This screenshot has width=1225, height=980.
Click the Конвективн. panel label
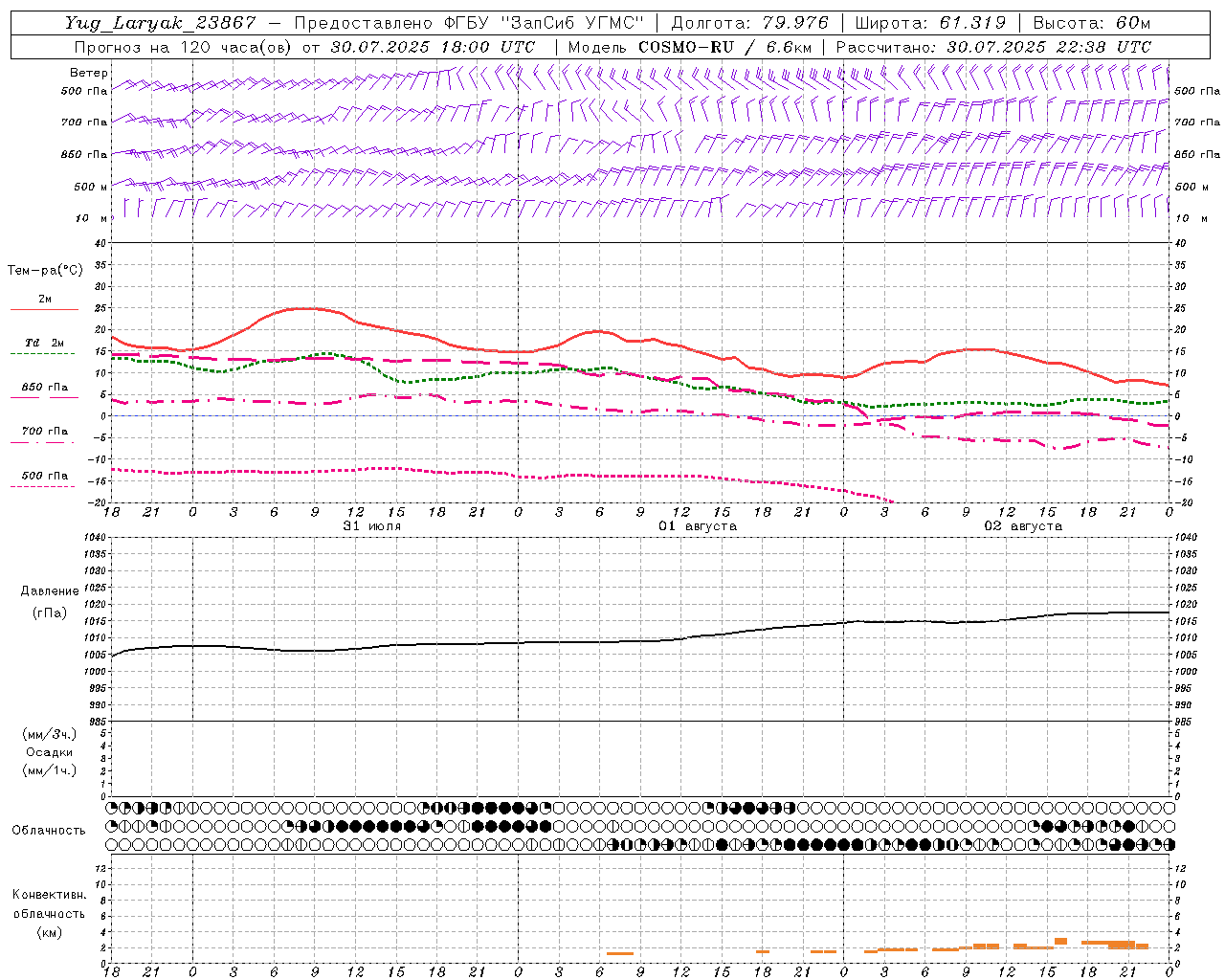point(49,895)
